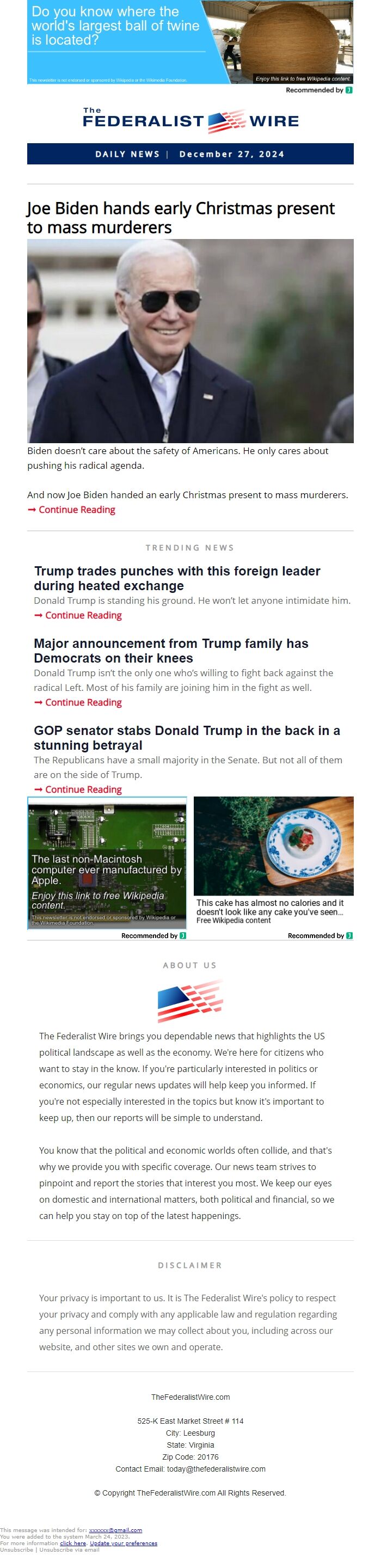Open the Trump family major announcement headline
The width and height of the screenshot is (381, 1568).
tap(171, 651)
